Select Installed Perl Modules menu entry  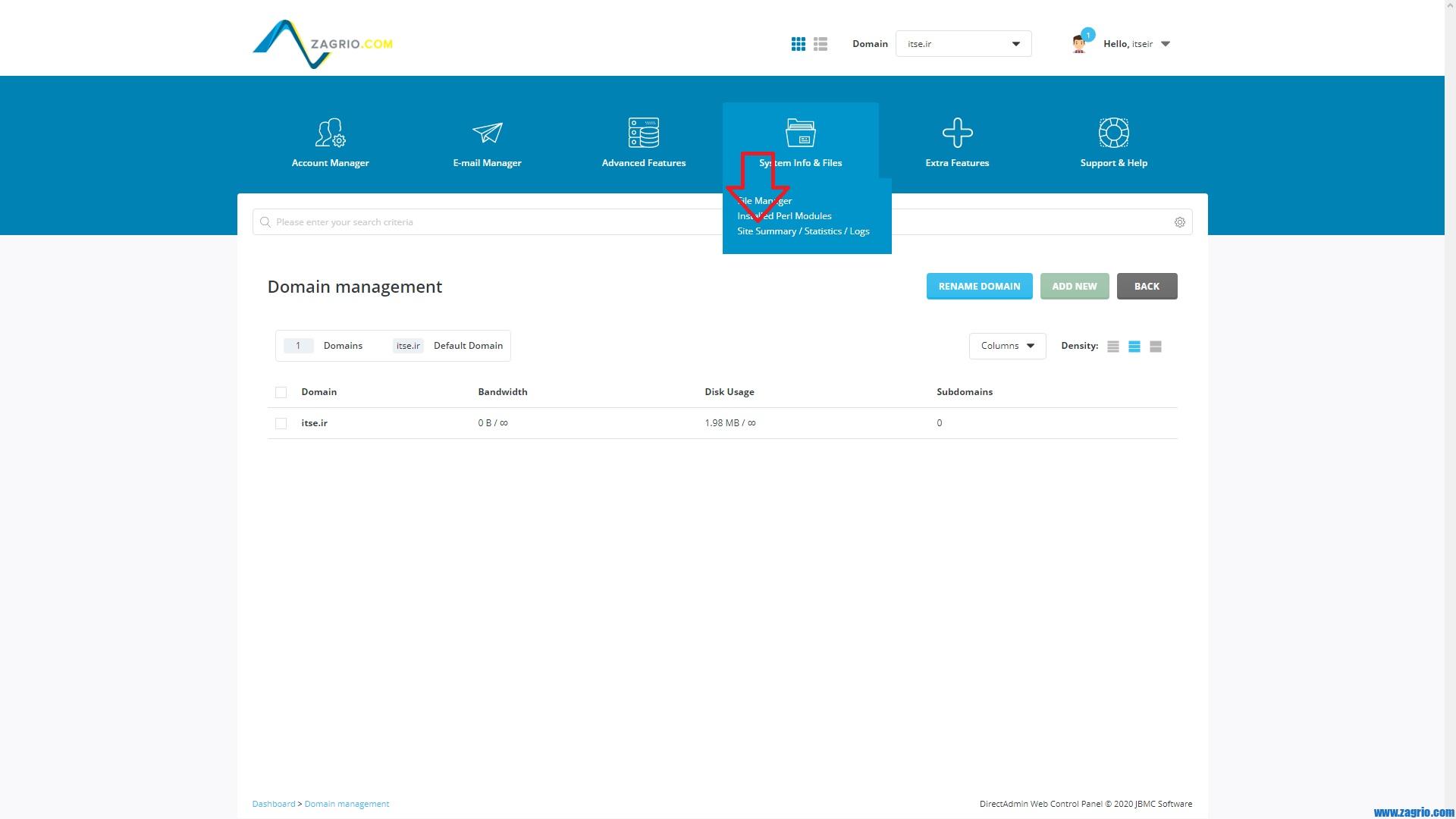(x=784, y=216)
